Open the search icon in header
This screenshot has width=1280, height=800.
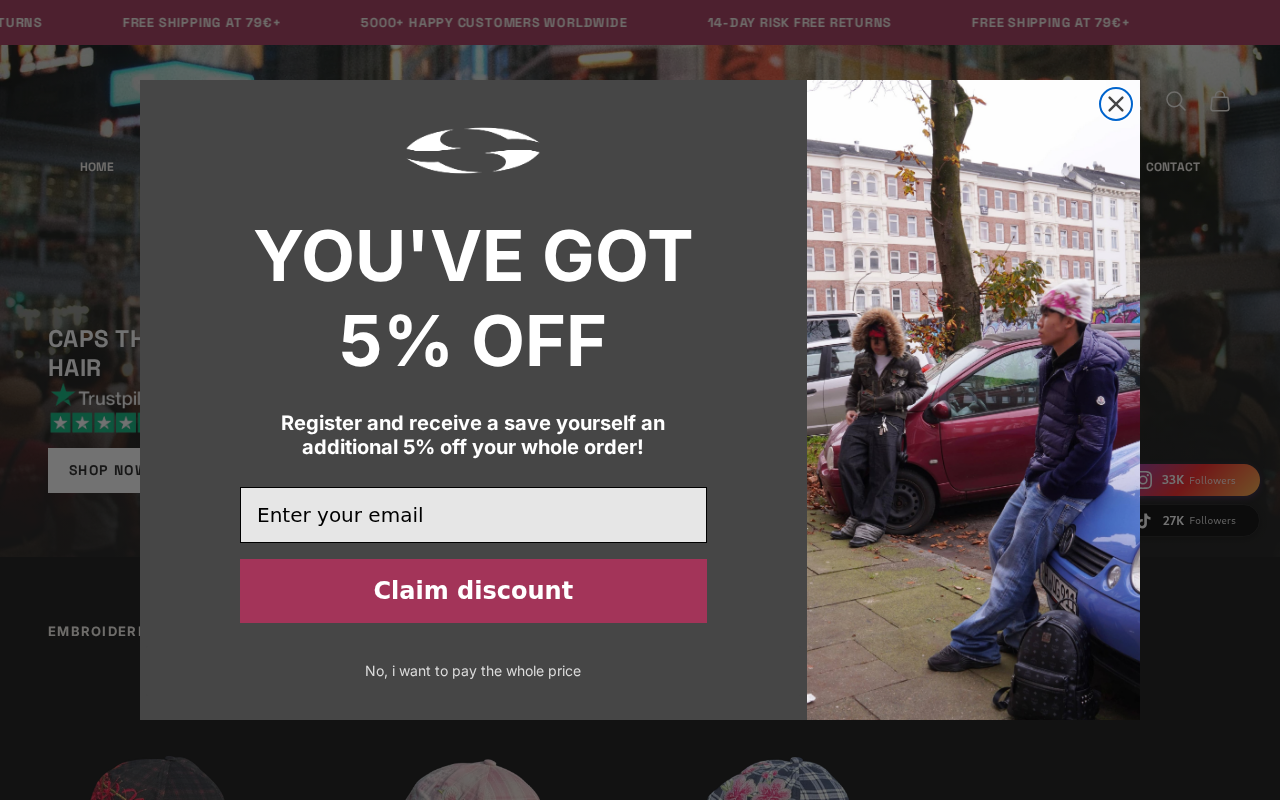[x=1176, y=101]
